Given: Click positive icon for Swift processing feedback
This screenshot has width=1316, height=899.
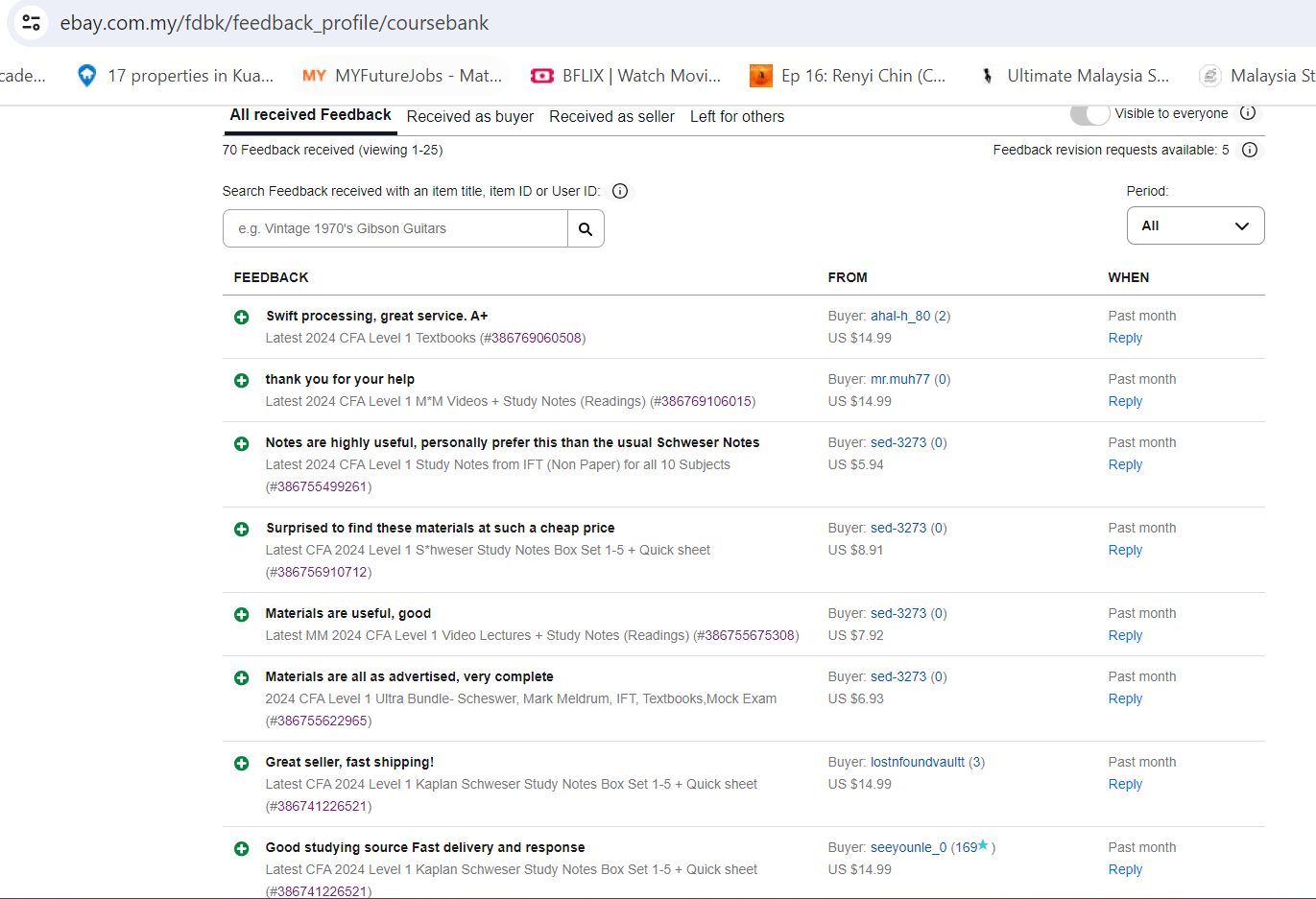Looking at the screenshot, I should click(x=242, y=317).
